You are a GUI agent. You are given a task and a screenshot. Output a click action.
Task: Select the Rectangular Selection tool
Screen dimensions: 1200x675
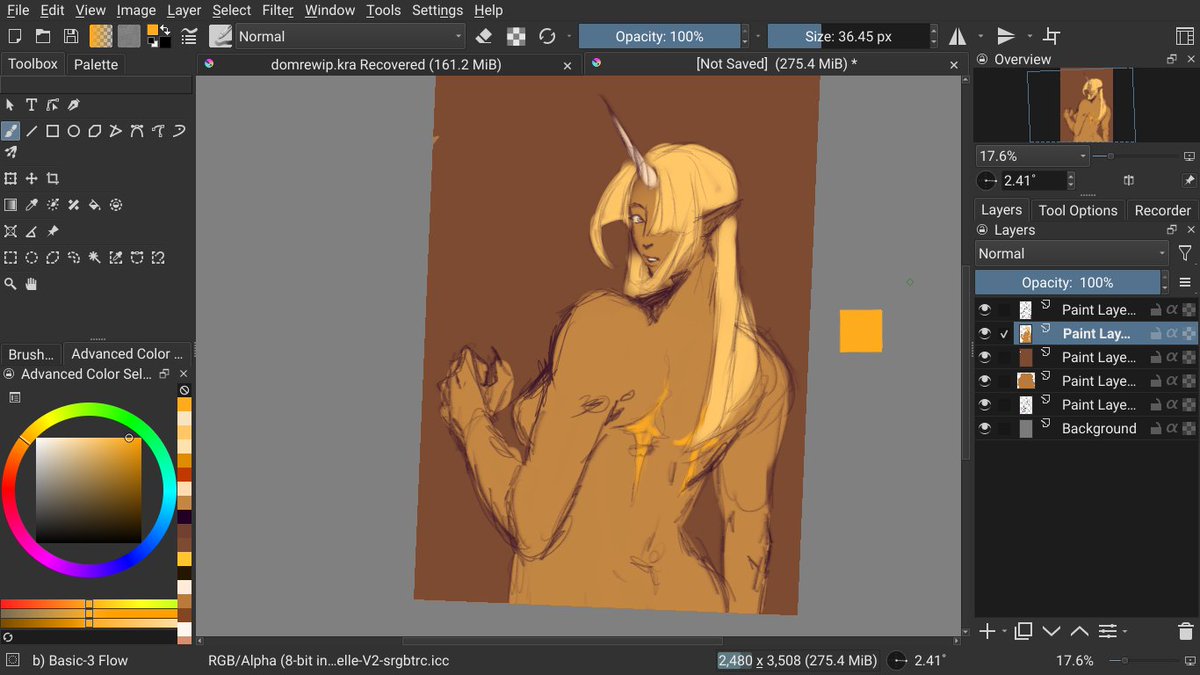[10, 257]
